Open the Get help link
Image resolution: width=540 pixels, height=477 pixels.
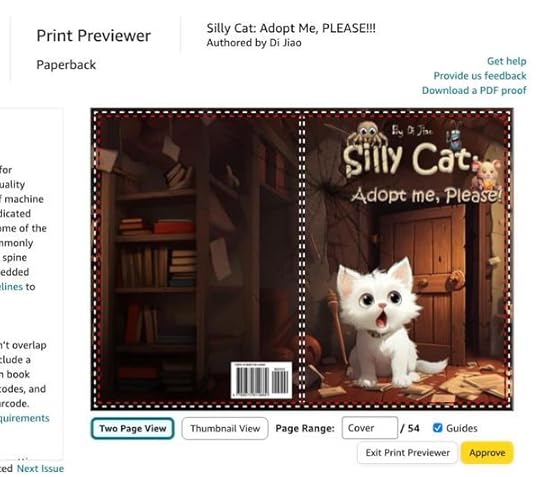pos(506,61)
